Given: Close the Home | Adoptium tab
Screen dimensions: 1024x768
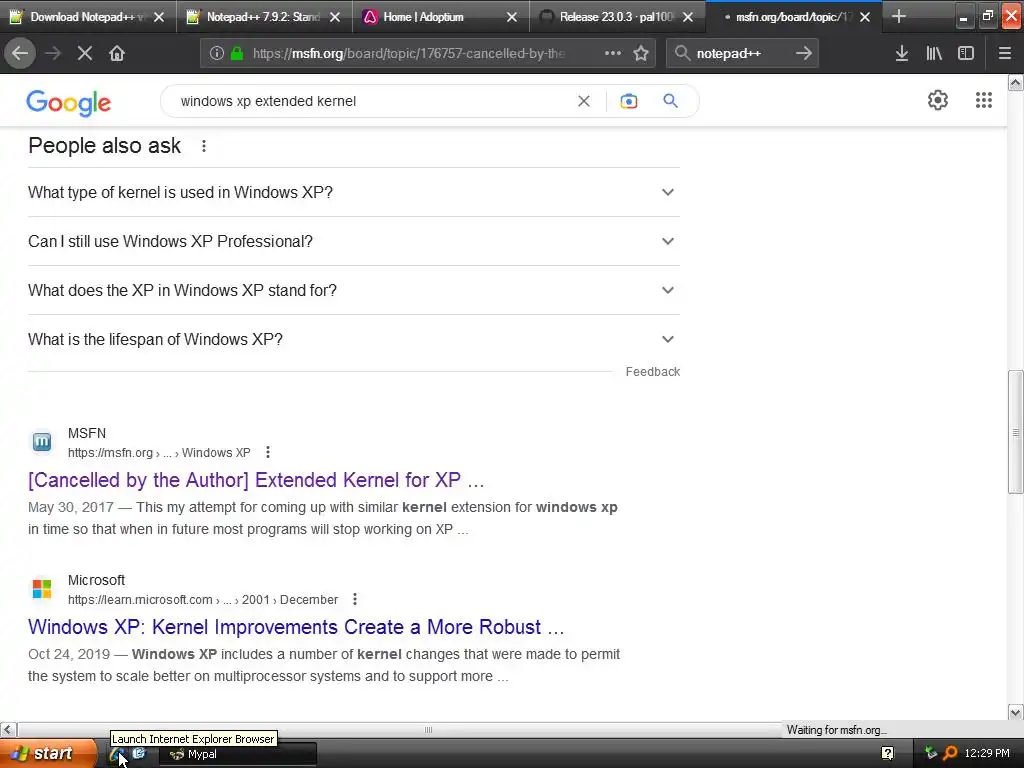Looking at the screenshot, I should [x=512, y=18].
